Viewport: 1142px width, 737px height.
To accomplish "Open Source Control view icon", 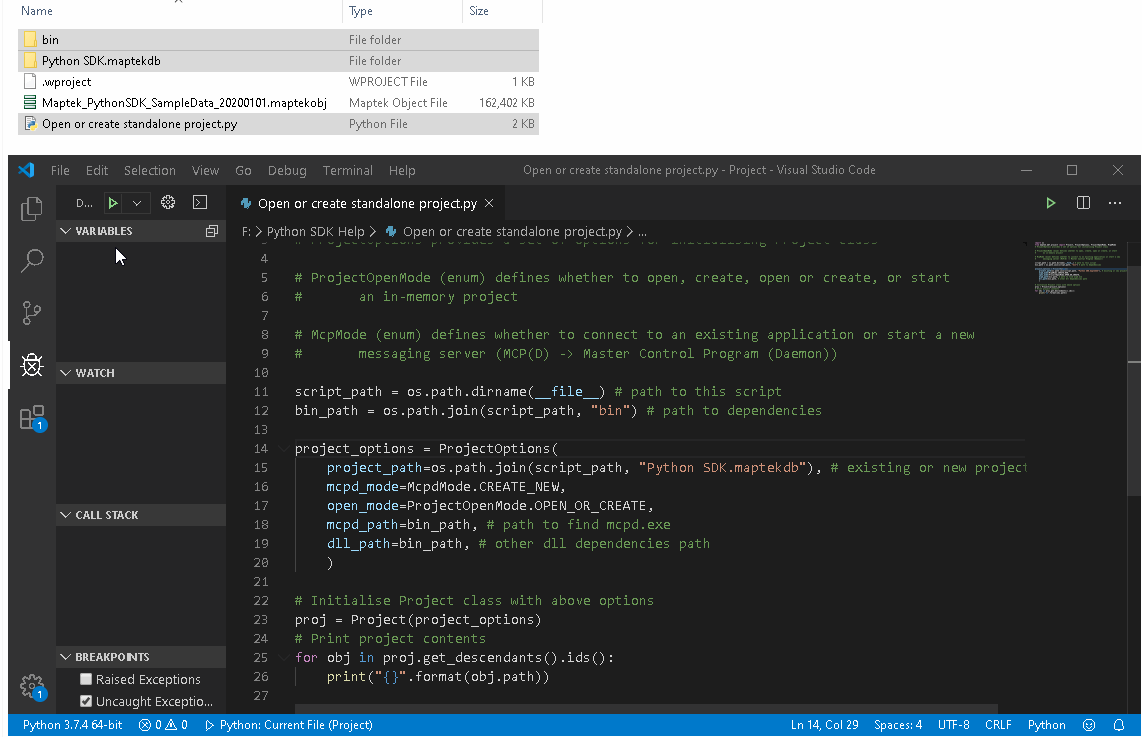I will pos(31,313).
